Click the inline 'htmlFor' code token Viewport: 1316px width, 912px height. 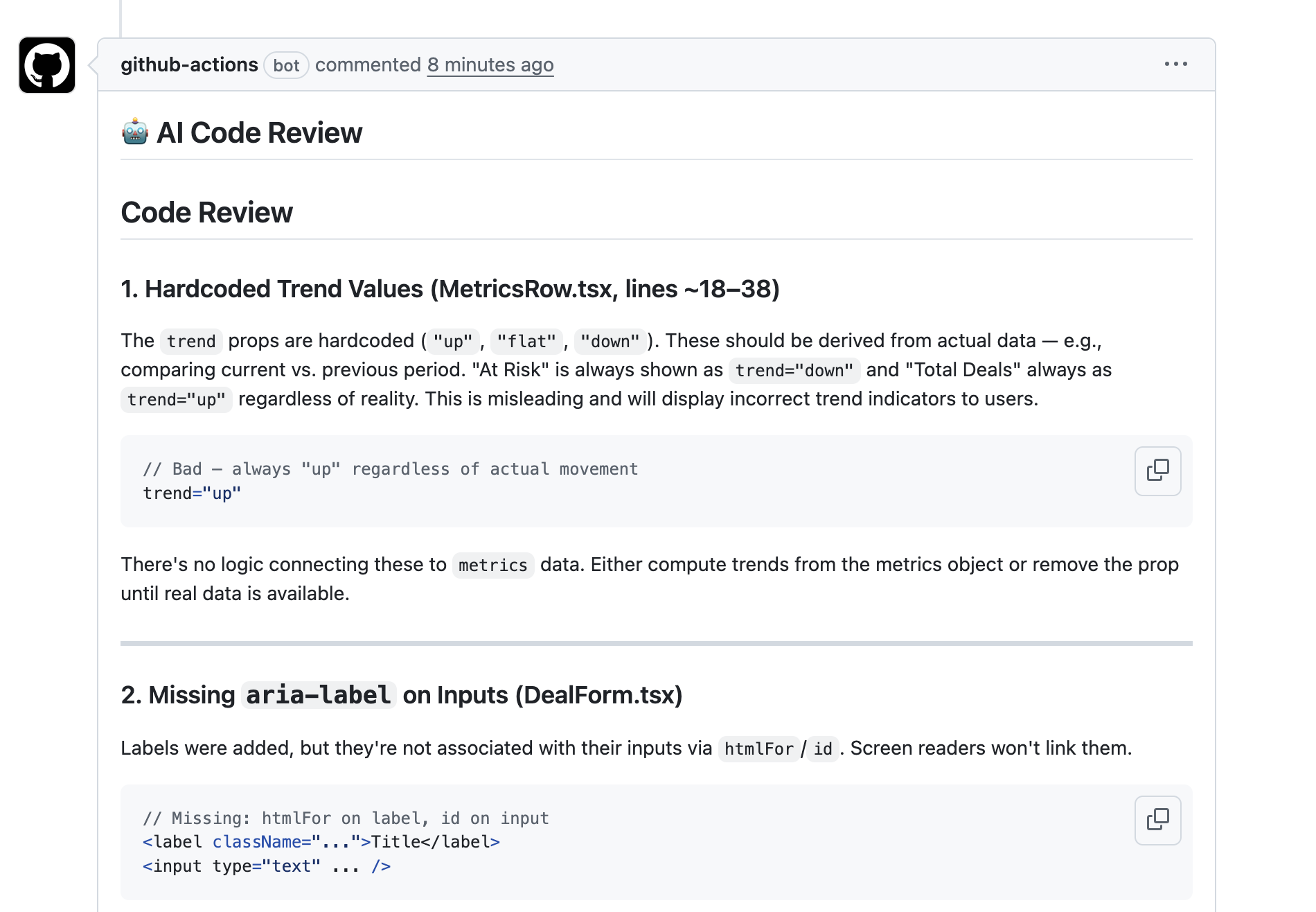758,749
